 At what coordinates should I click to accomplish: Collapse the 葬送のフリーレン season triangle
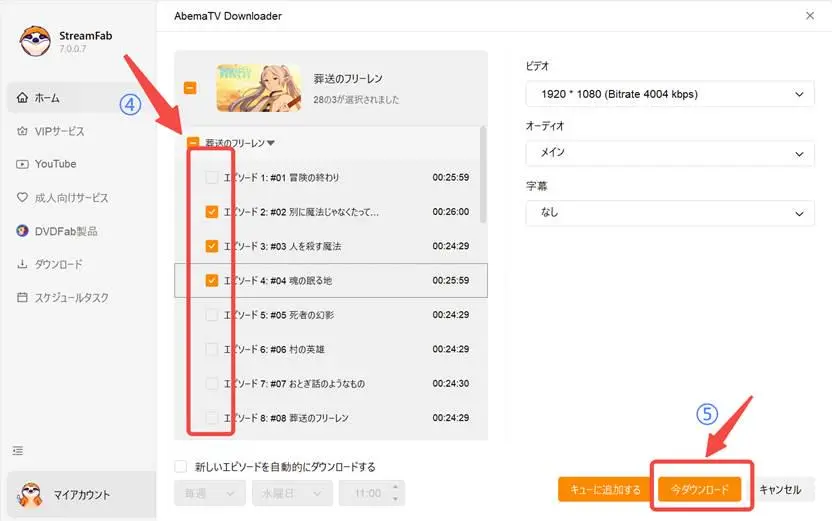271,143
